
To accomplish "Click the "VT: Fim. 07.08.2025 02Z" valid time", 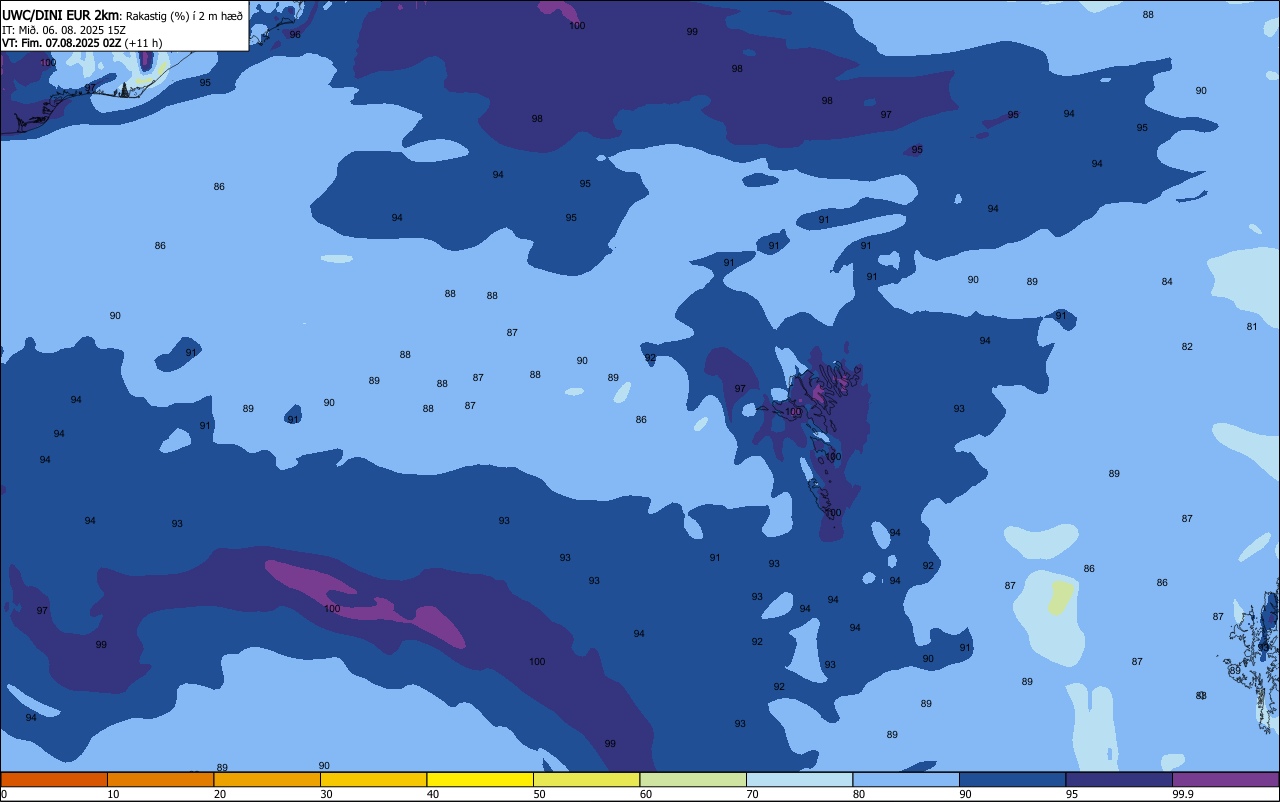I will click(x=61, y=43).
